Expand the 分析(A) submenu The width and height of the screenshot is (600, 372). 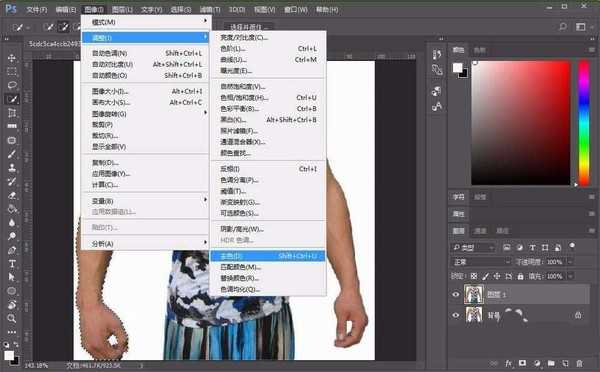(145, 243)
